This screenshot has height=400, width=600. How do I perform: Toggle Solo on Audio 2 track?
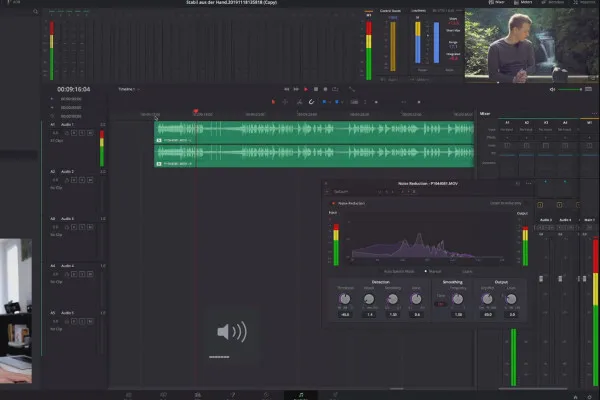(x=82, y=180)
